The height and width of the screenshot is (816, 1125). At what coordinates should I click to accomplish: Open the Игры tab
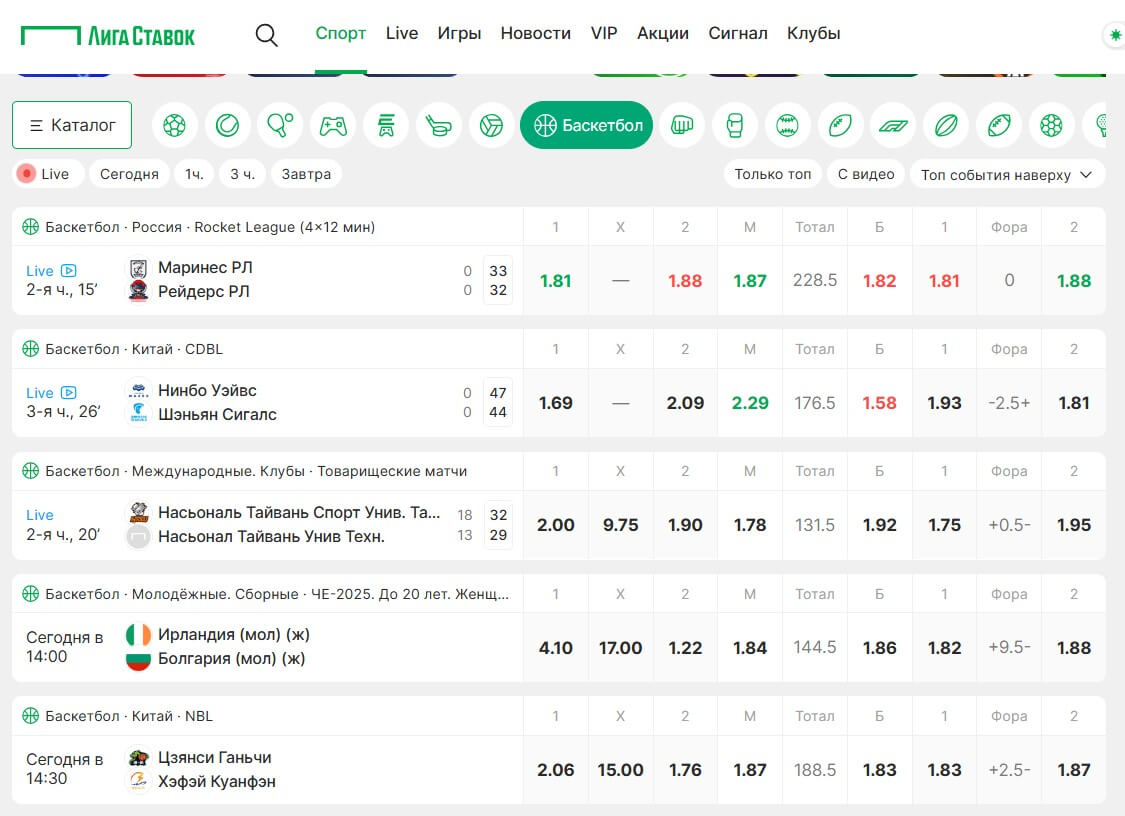point(459,33)
